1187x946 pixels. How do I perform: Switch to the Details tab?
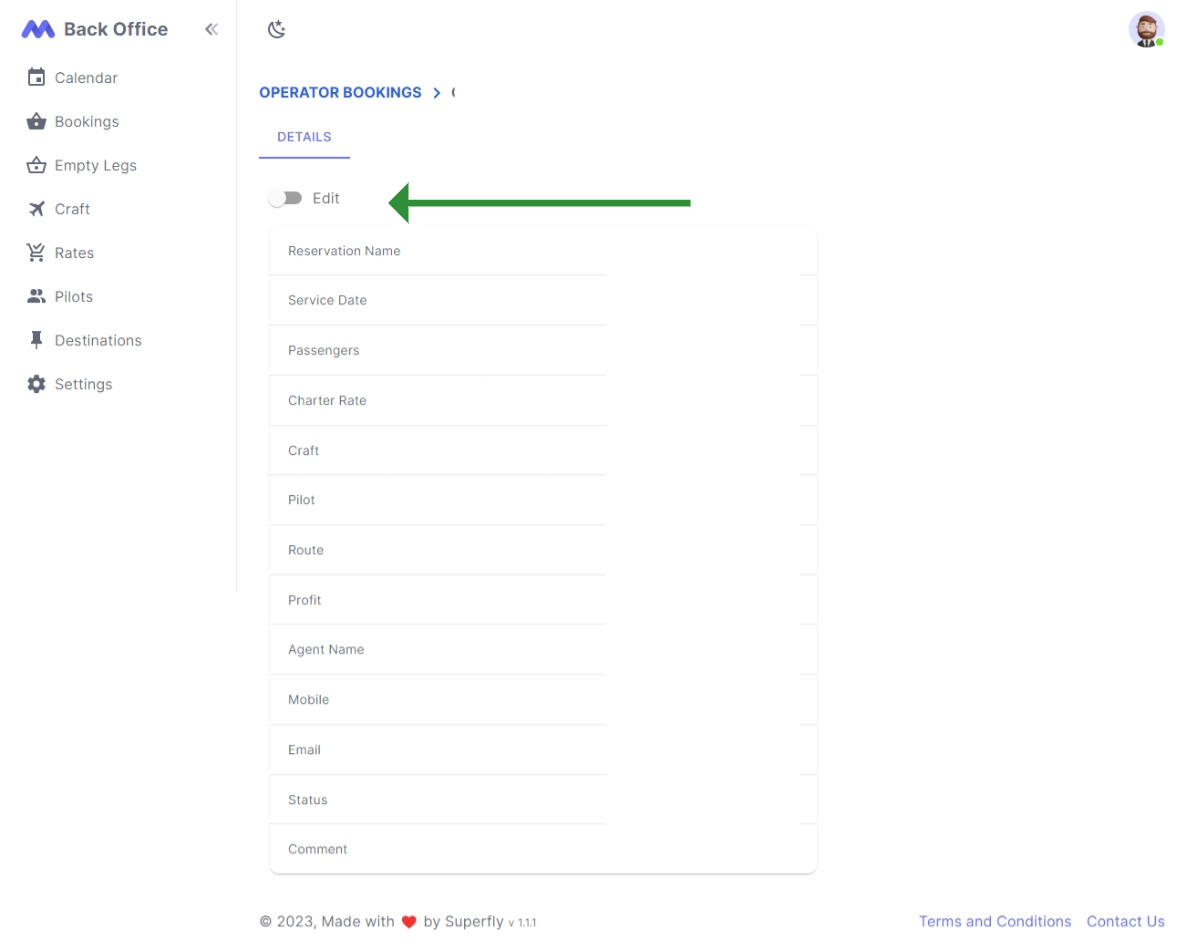304,137
